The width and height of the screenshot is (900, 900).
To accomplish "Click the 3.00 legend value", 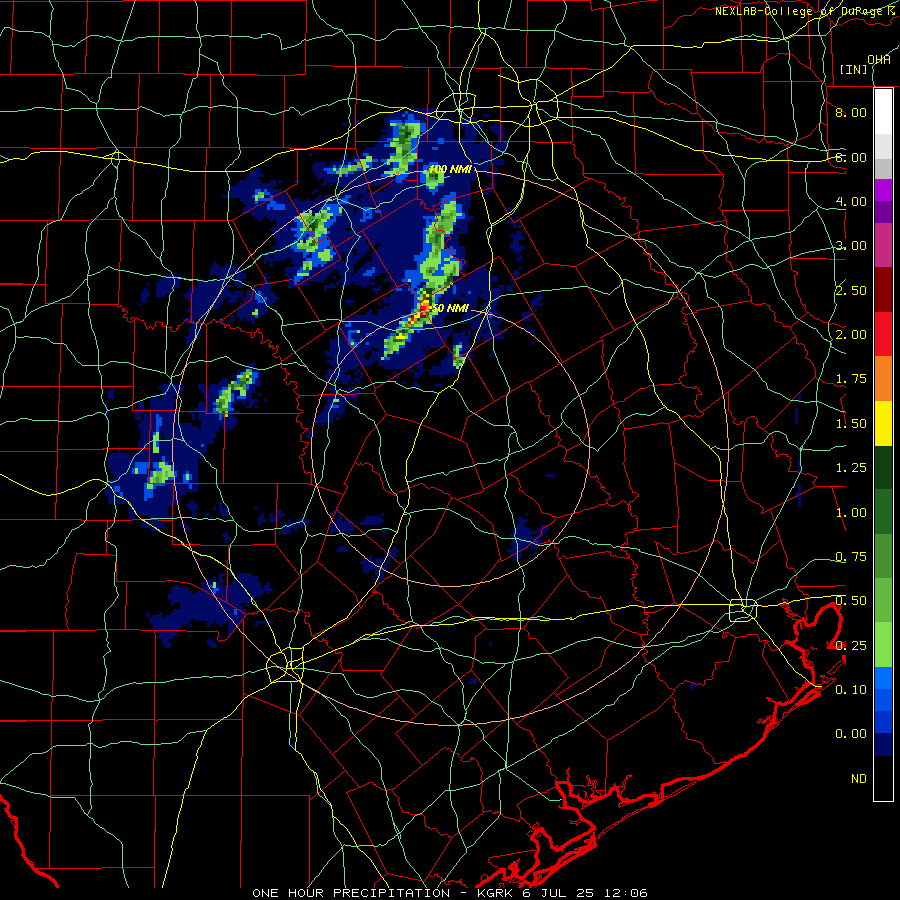I will pos(851,246).
